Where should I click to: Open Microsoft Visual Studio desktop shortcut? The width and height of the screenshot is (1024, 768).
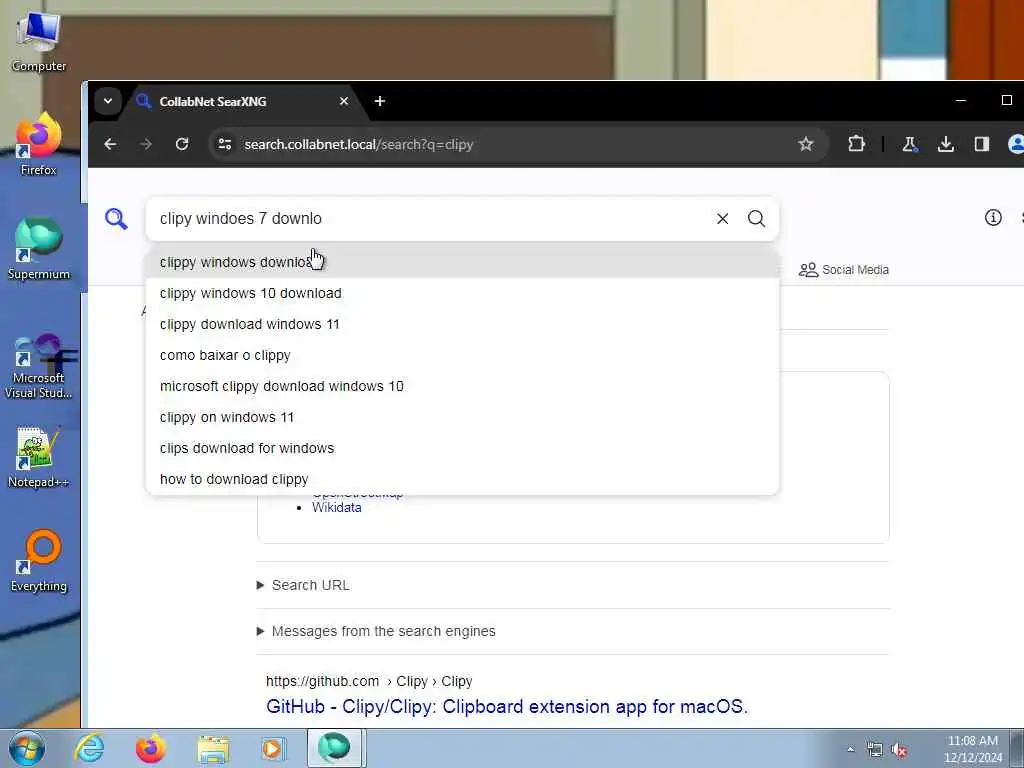point(39,366)
